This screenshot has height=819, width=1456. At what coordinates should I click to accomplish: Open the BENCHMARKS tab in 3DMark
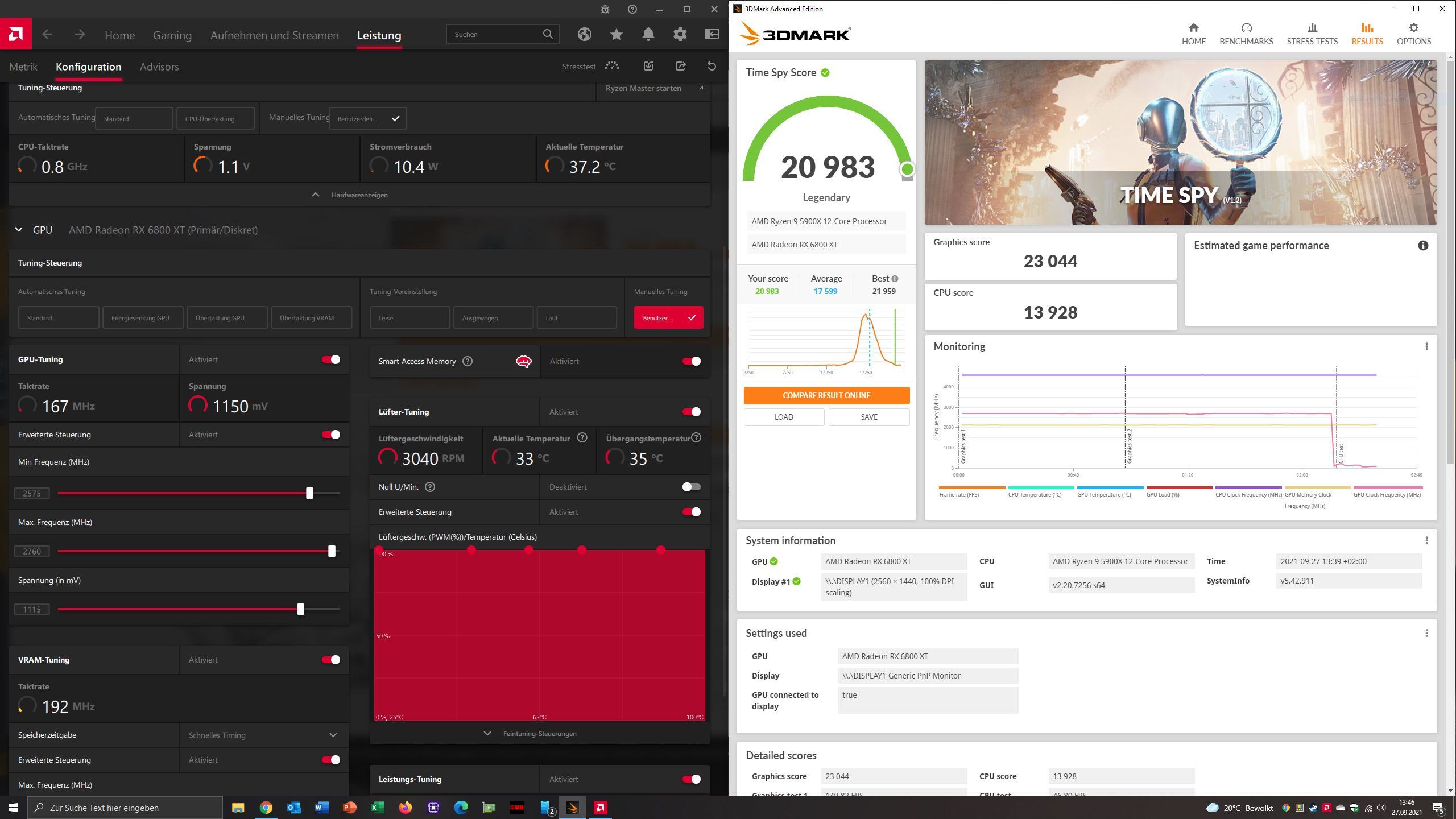1246,34
